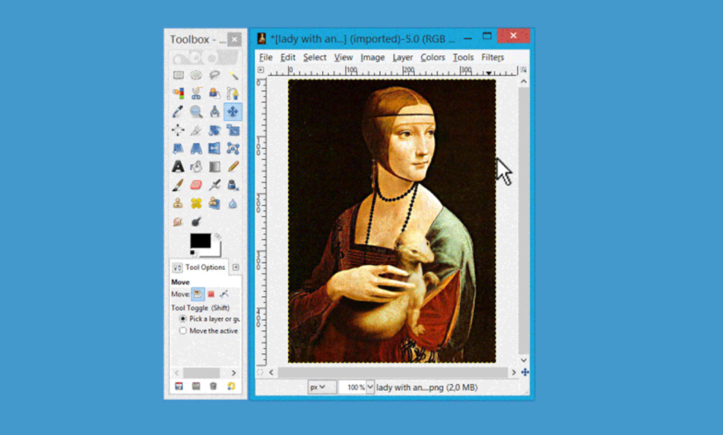723x435 pixels.
Task: Select the Flip tool
Action: (214, 149)
